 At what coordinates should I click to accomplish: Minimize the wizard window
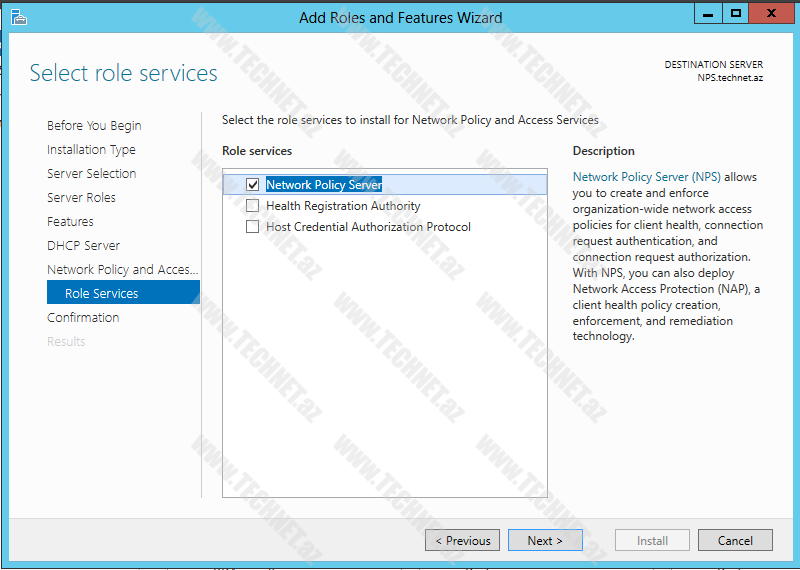(708, 13)
